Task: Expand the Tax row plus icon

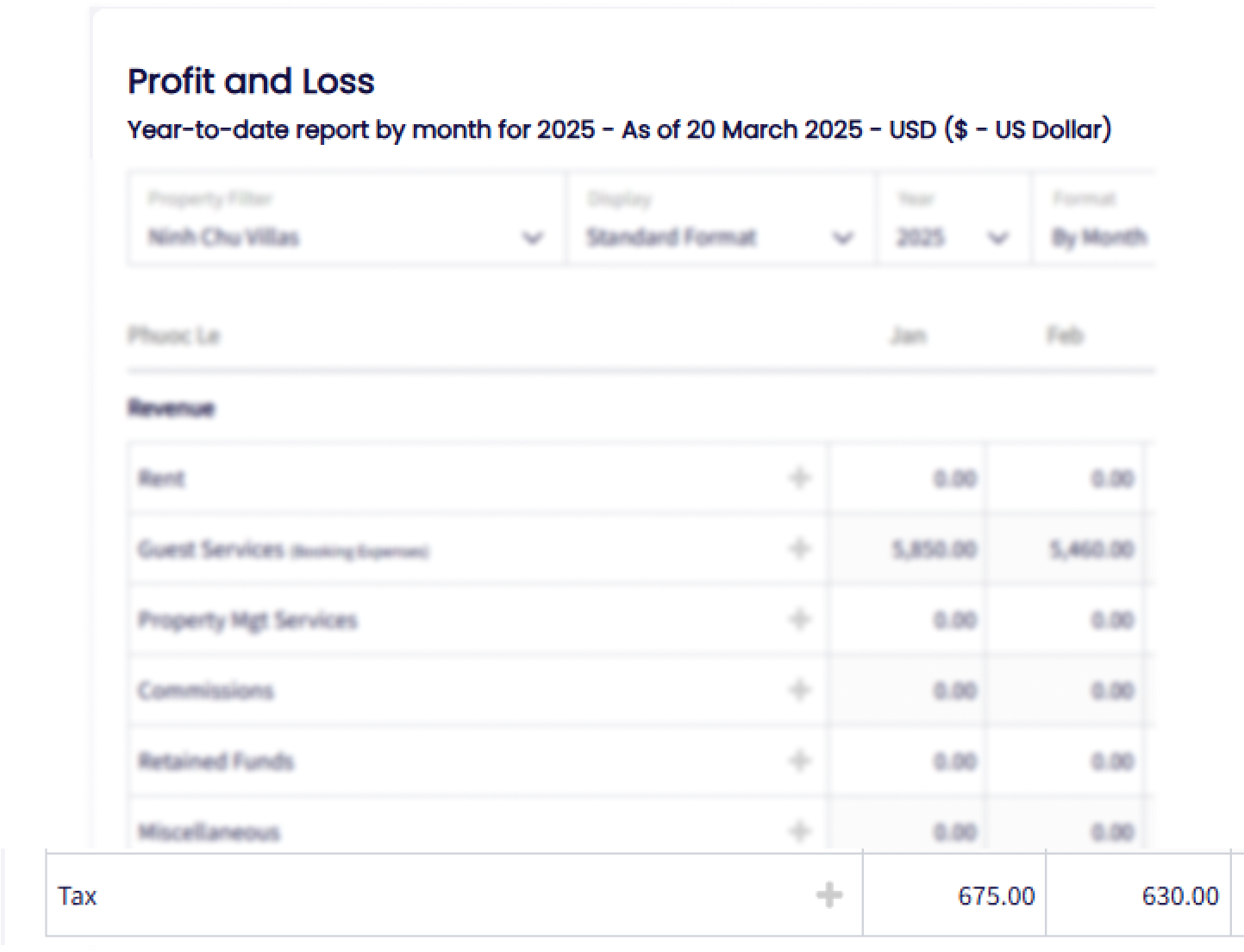Action: tap(828, 895)
